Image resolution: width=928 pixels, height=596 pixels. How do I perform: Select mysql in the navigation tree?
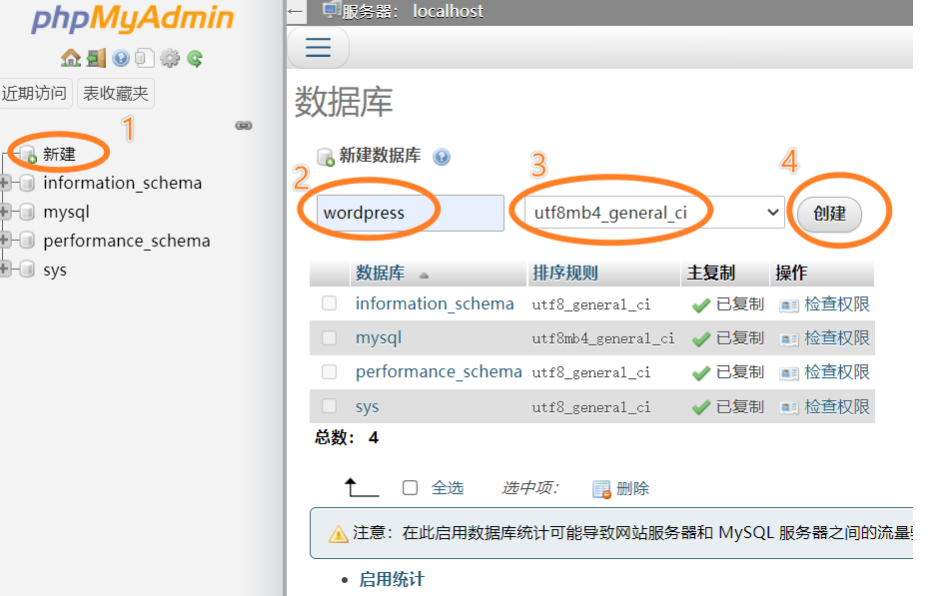(x=66, y=212)
